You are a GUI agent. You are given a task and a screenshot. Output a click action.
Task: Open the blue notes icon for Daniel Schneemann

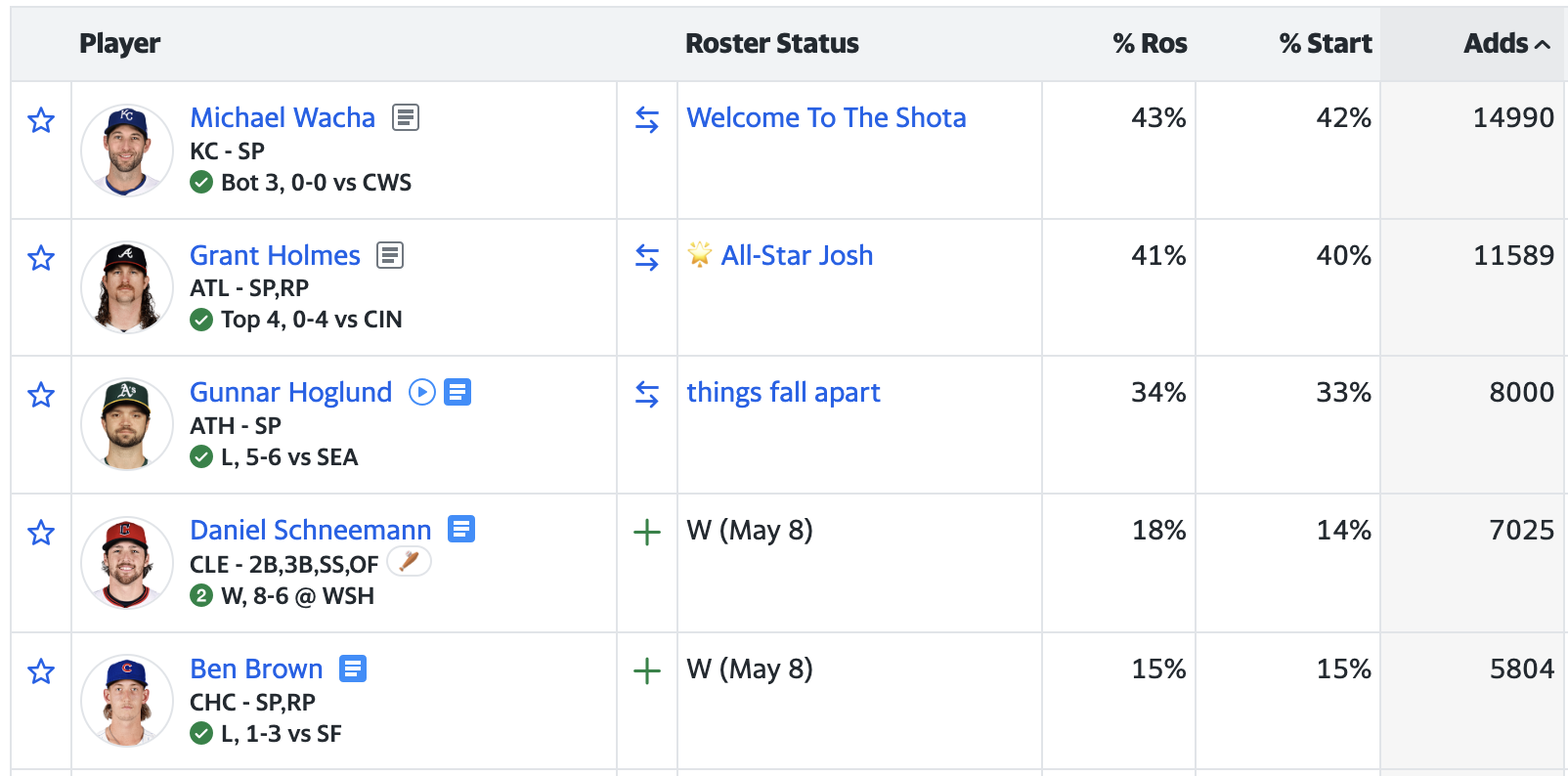click(x=461, y=529)
